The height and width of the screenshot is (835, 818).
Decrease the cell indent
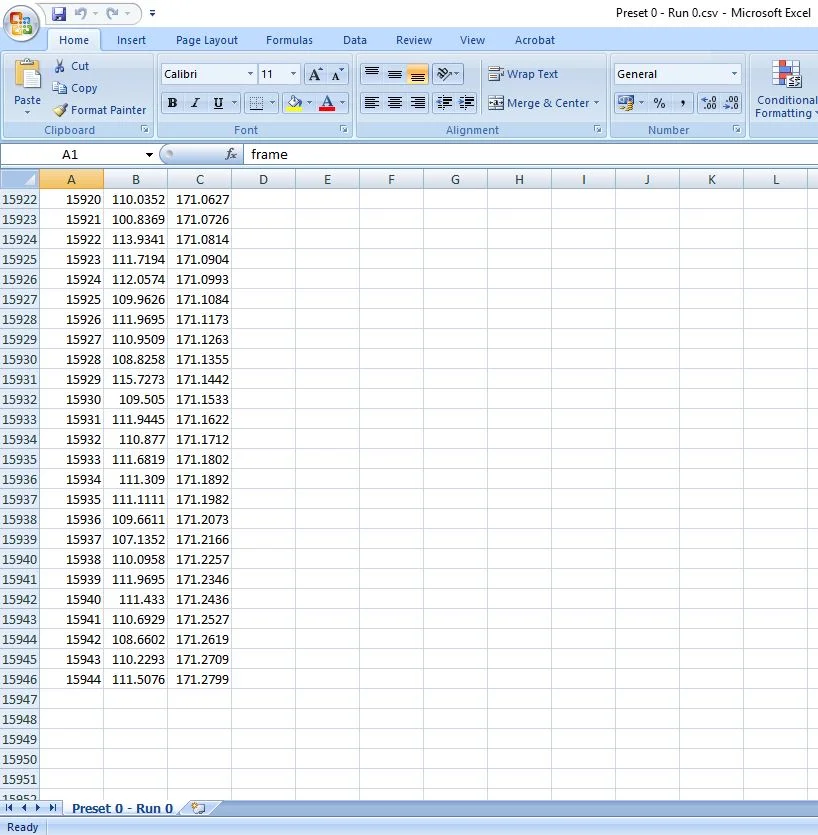tap(444, 103)
